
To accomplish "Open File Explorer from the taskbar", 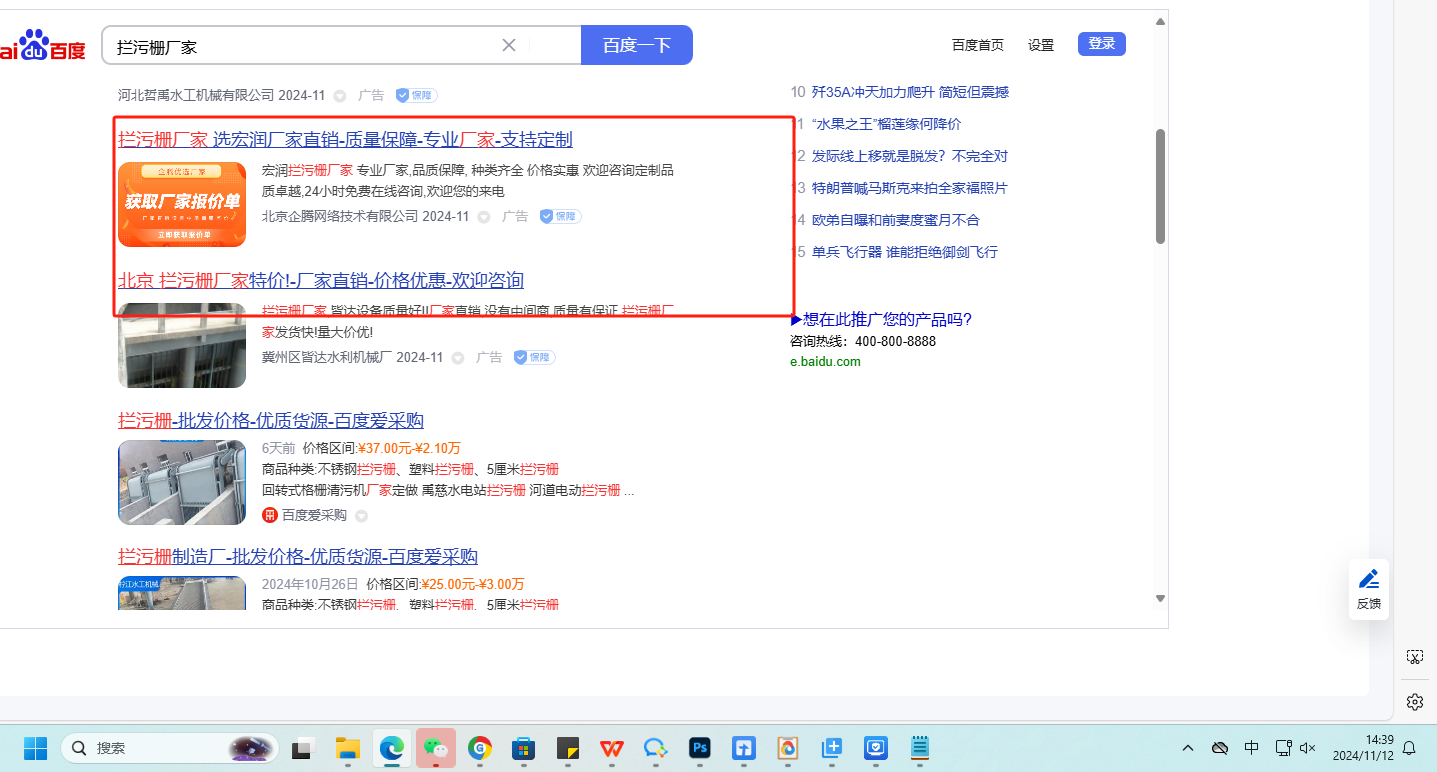I will point(347,748).
